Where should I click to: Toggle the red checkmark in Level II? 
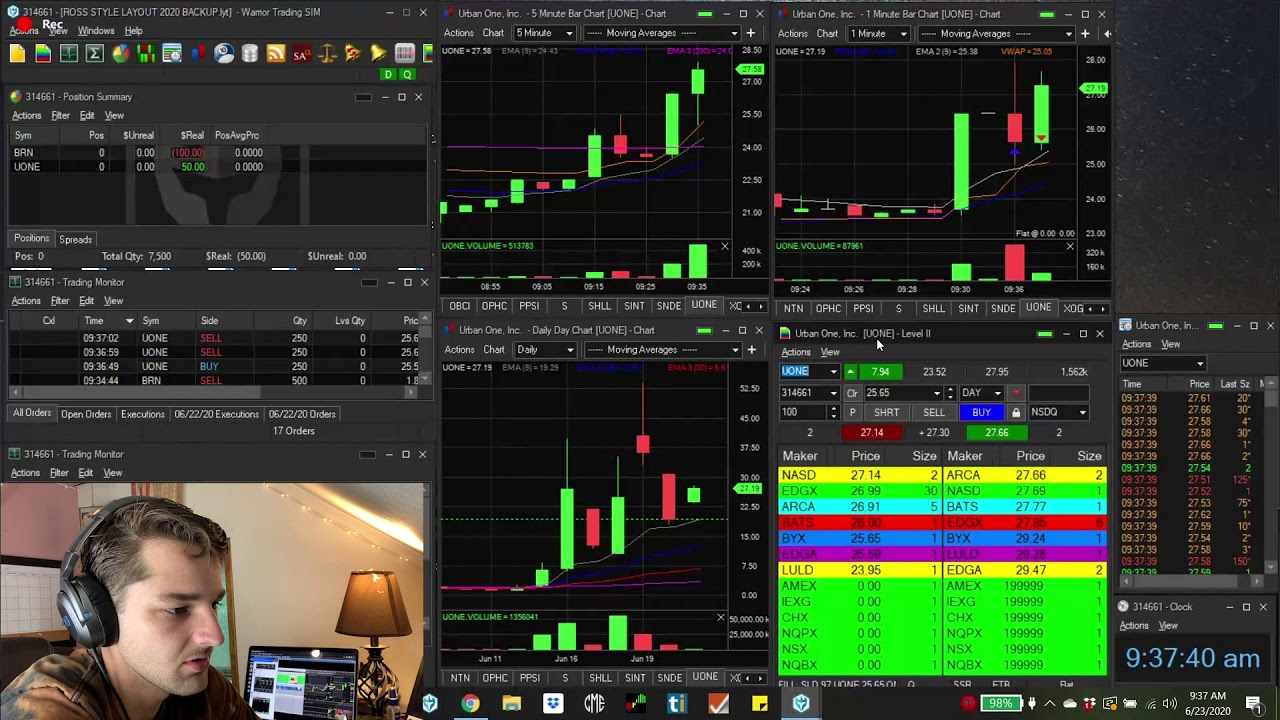pyautogui.click(x=1016, y=393)
